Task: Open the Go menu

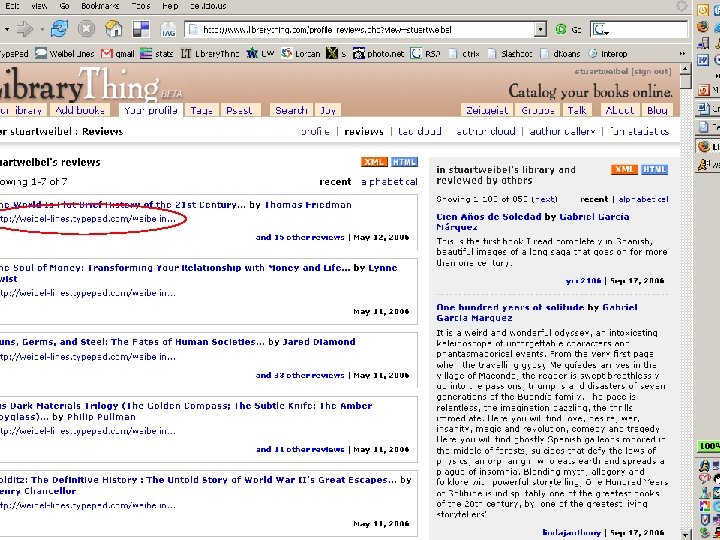Action: [x=64, y=6]
